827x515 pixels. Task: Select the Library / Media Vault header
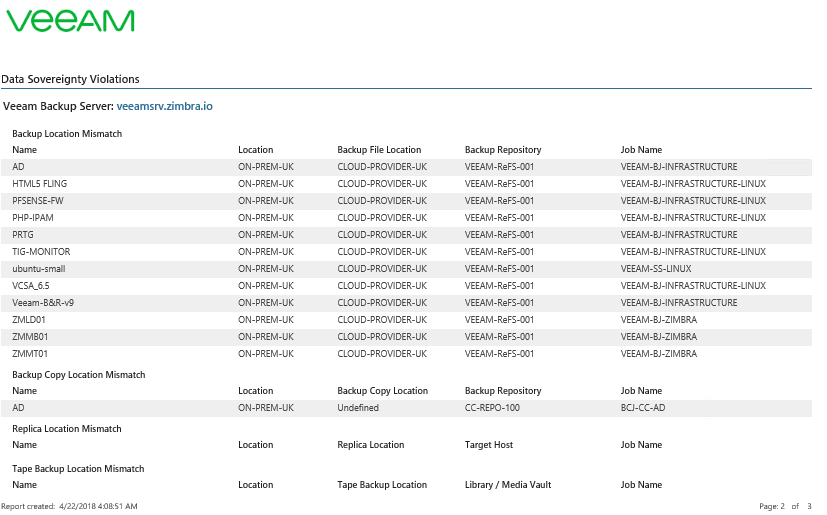point(507,485)
